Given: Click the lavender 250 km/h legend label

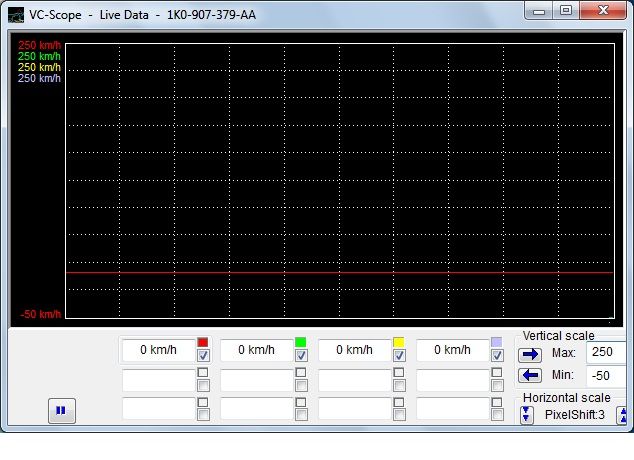Looking at the screenshot, I should click(x=39, y=78).
